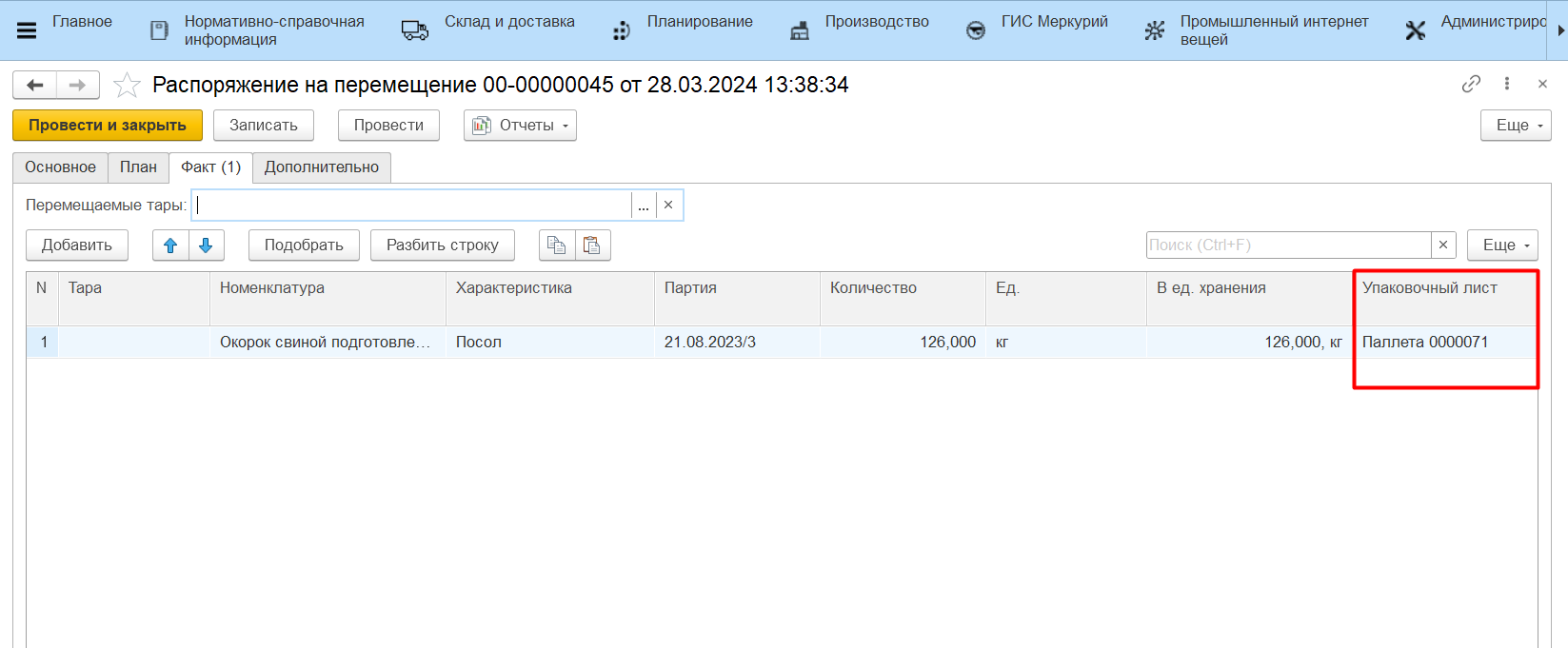This screenshot has height=648, width=1568.
Task: Open the Отчеты dropdown
Action: 521,126
